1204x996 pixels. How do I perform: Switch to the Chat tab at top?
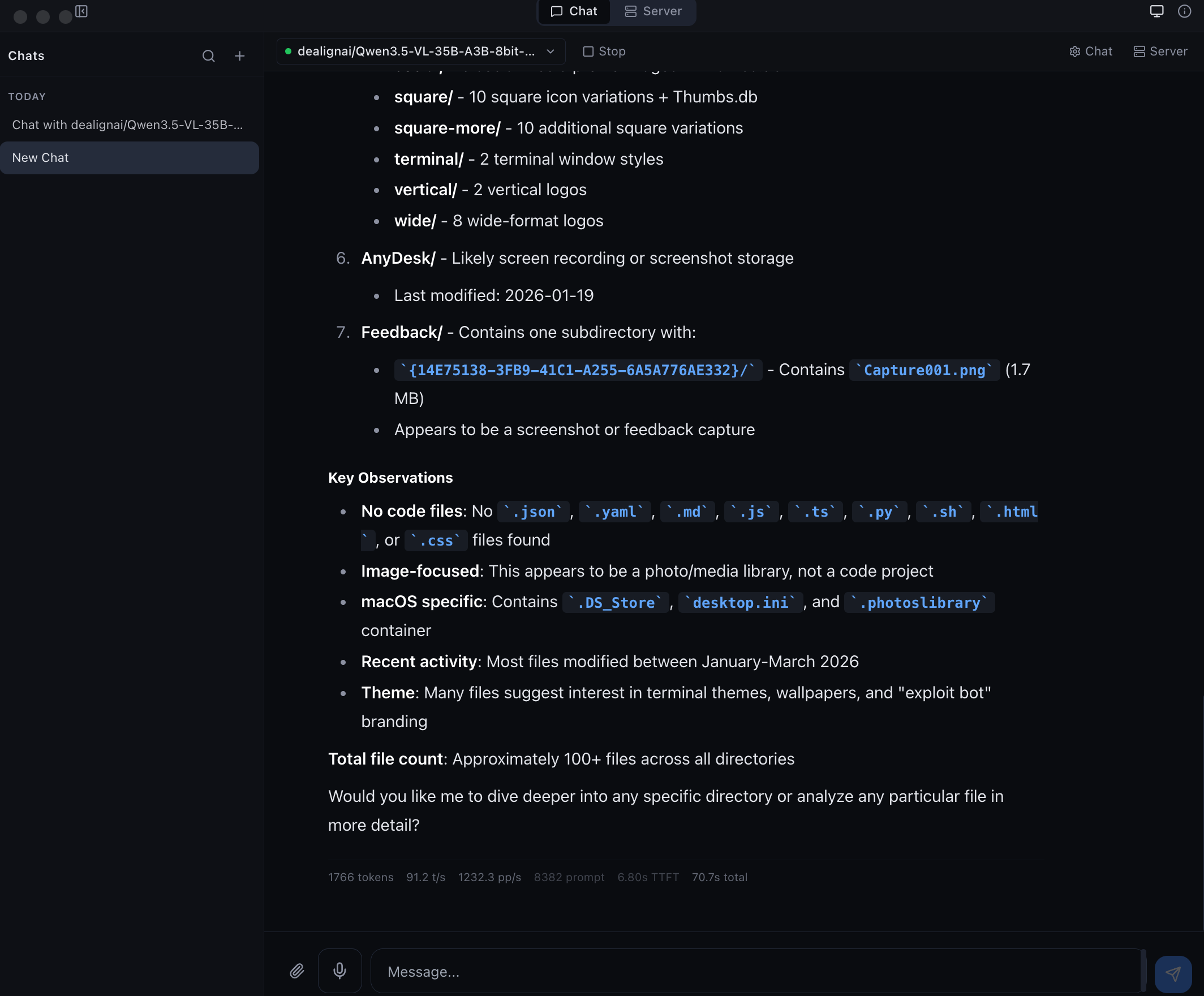point(573,11)
